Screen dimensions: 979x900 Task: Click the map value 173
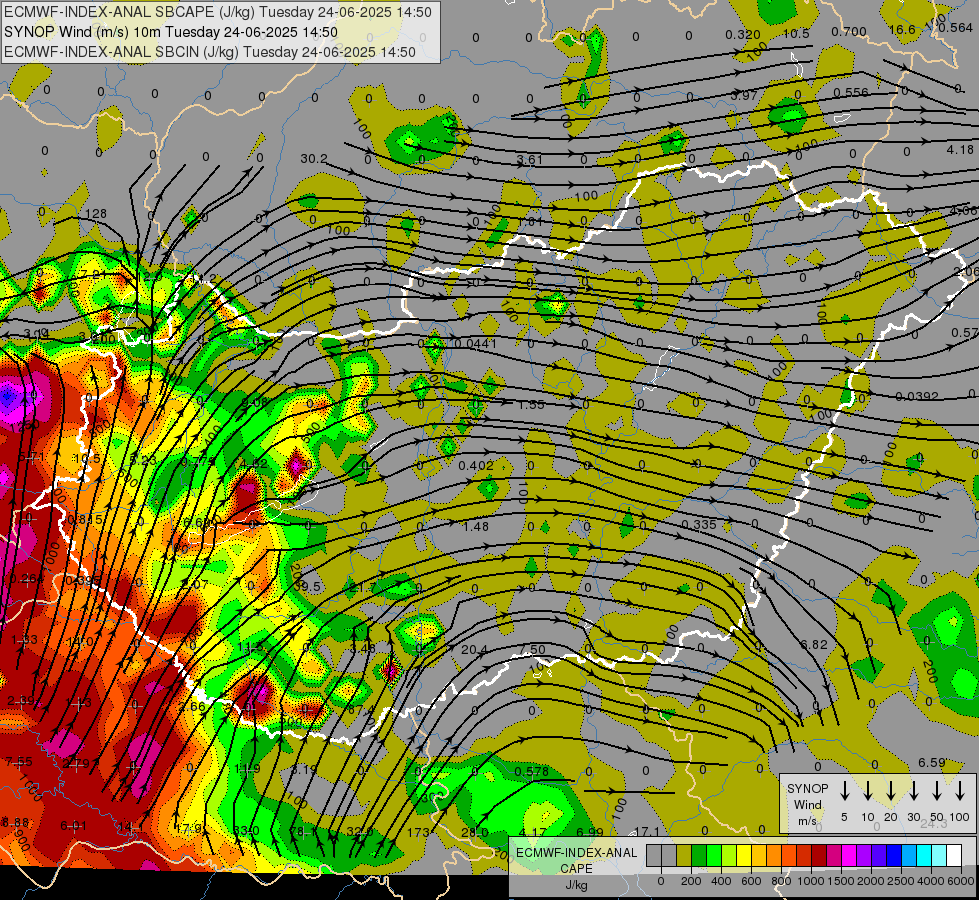pos(418,832)
